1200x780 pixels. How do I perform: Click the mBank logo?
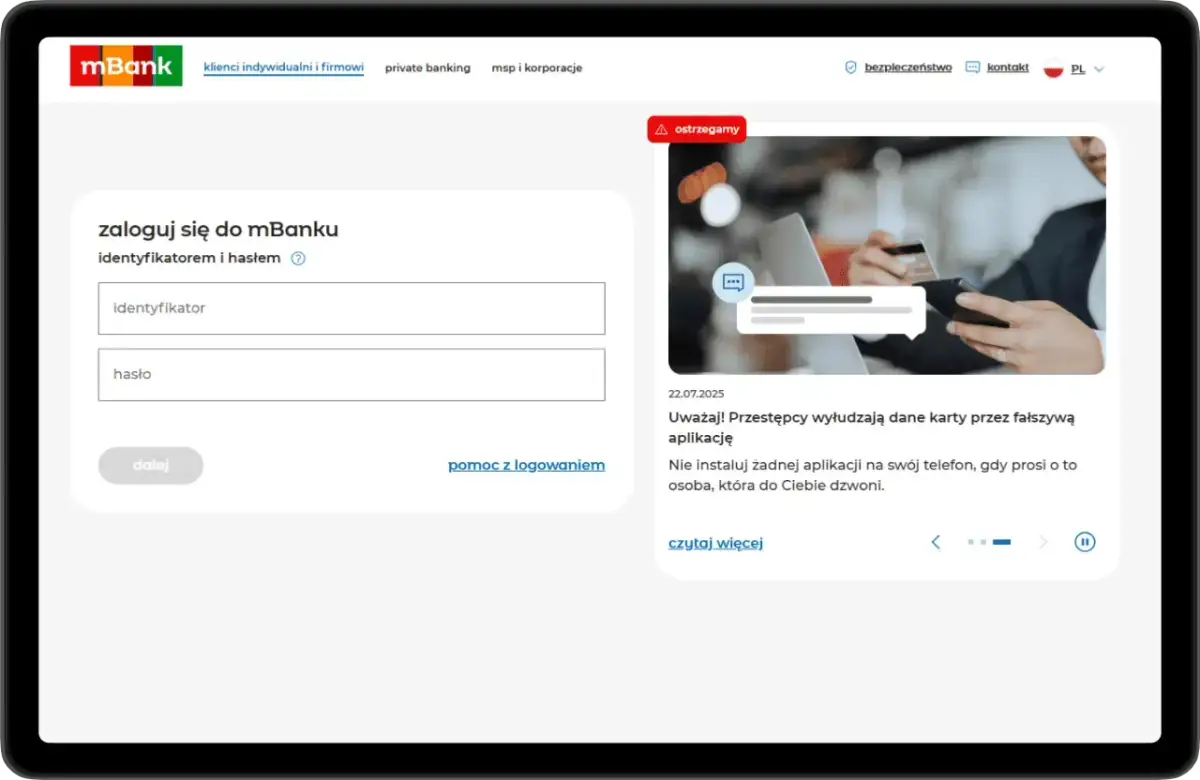pyautogui.click(x=126, y=65)
